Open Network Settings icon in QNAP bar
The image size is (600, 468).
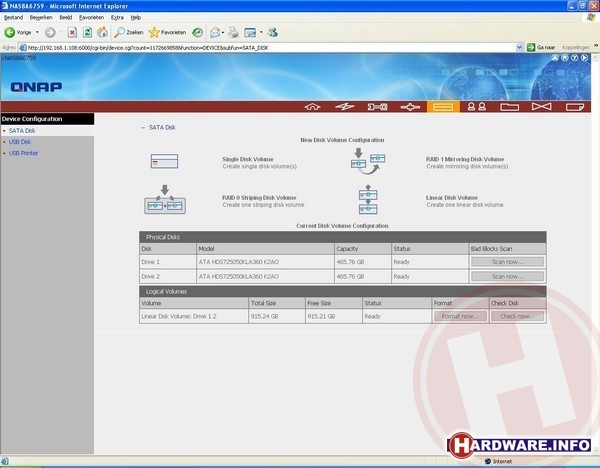[410, 107]
